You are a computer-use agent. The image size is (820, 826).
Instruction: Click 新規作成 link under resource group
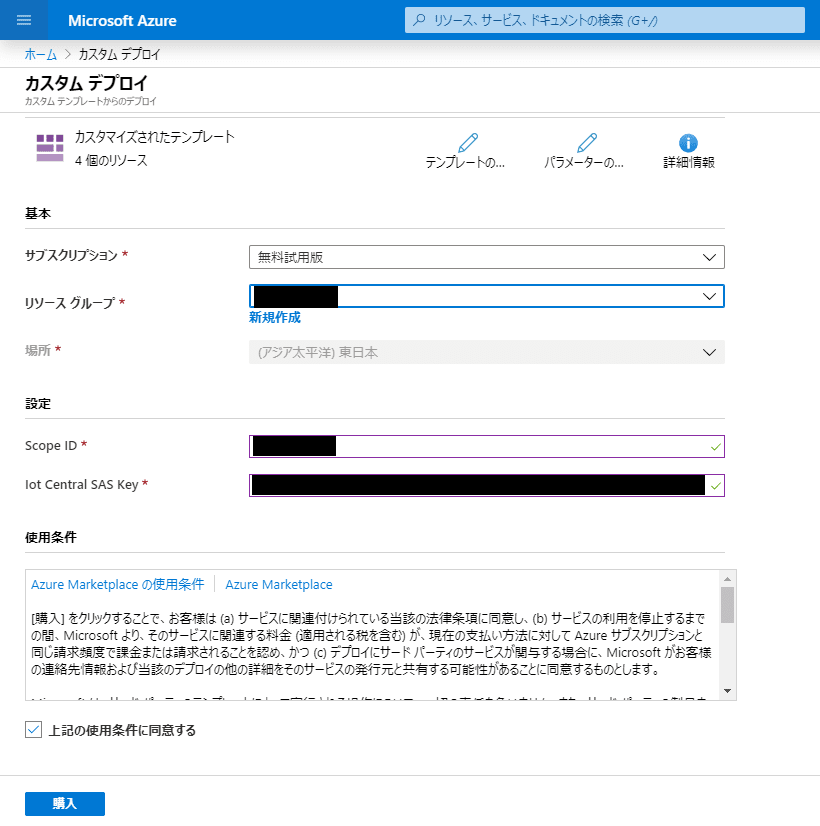[274, 317]
